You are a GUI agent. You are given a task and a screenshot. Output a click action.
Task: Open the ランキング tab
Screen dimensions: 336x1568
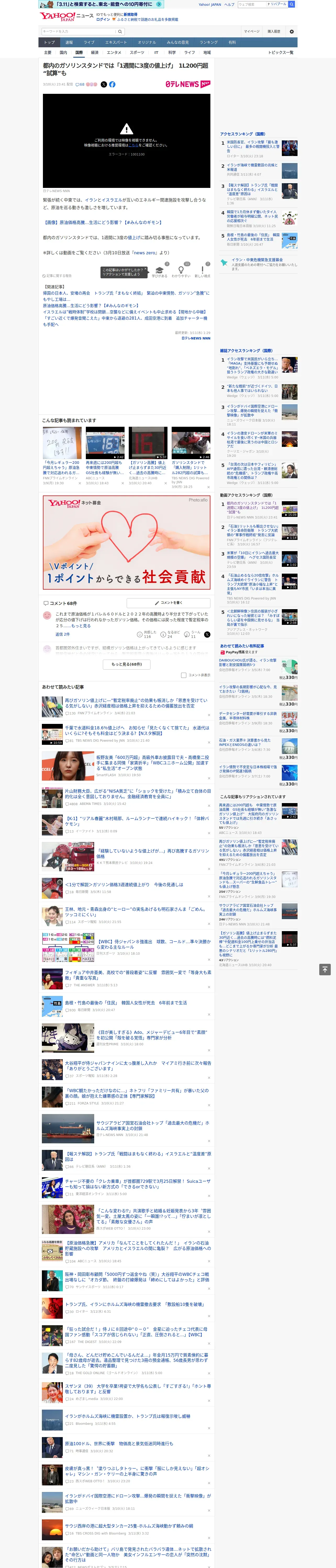click(209, 42)
